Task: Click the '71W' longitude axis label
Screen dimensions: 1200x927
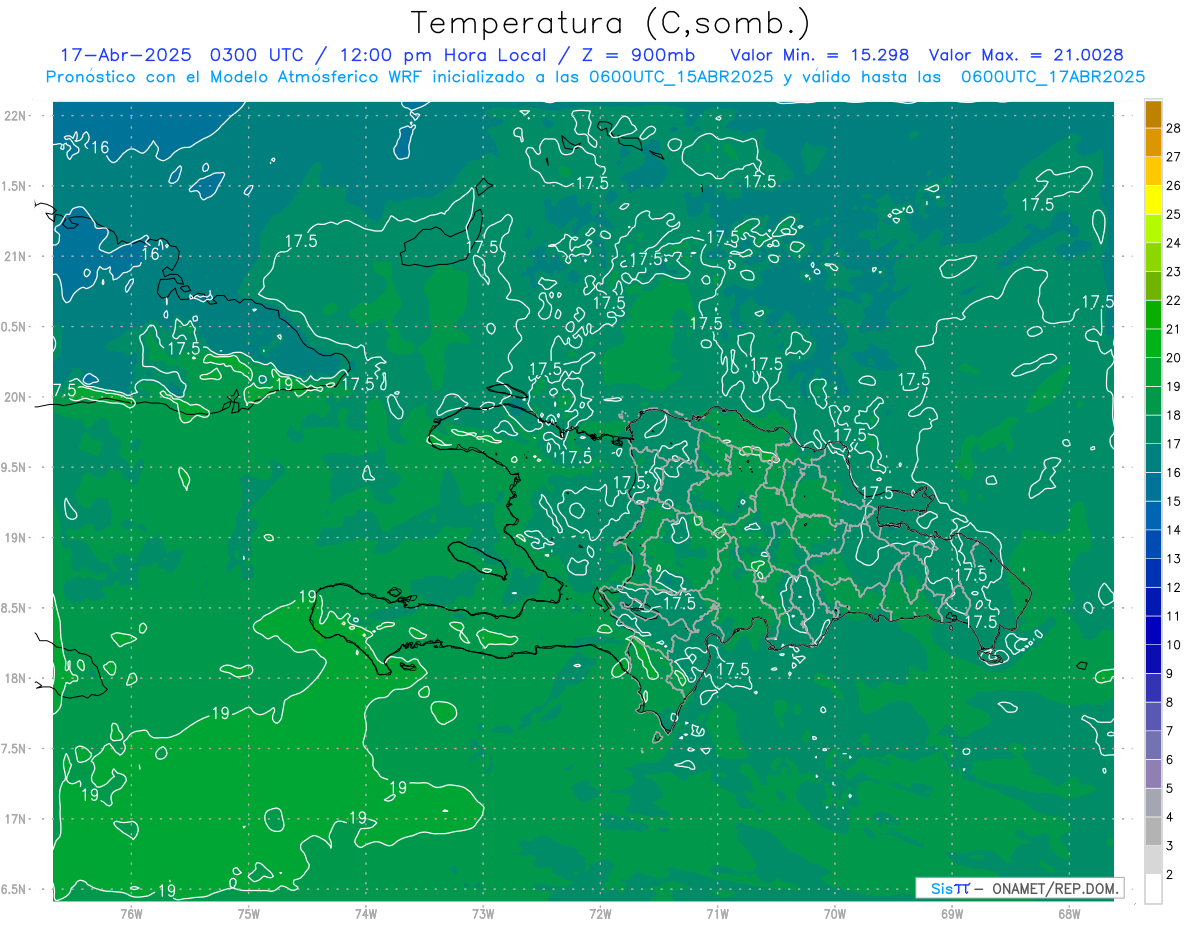Action: [x=717, y=913]
